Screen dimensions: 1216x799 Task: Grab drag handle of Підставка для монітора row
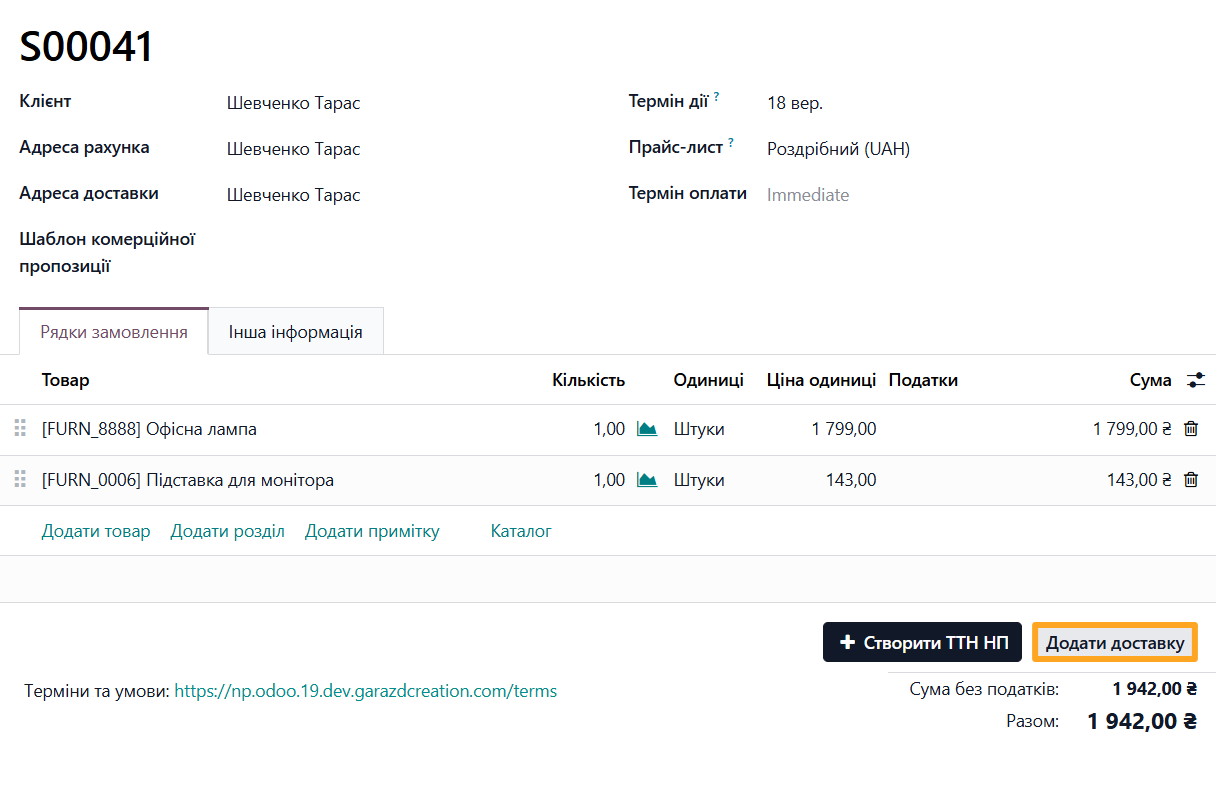click(x=20, y=480)
